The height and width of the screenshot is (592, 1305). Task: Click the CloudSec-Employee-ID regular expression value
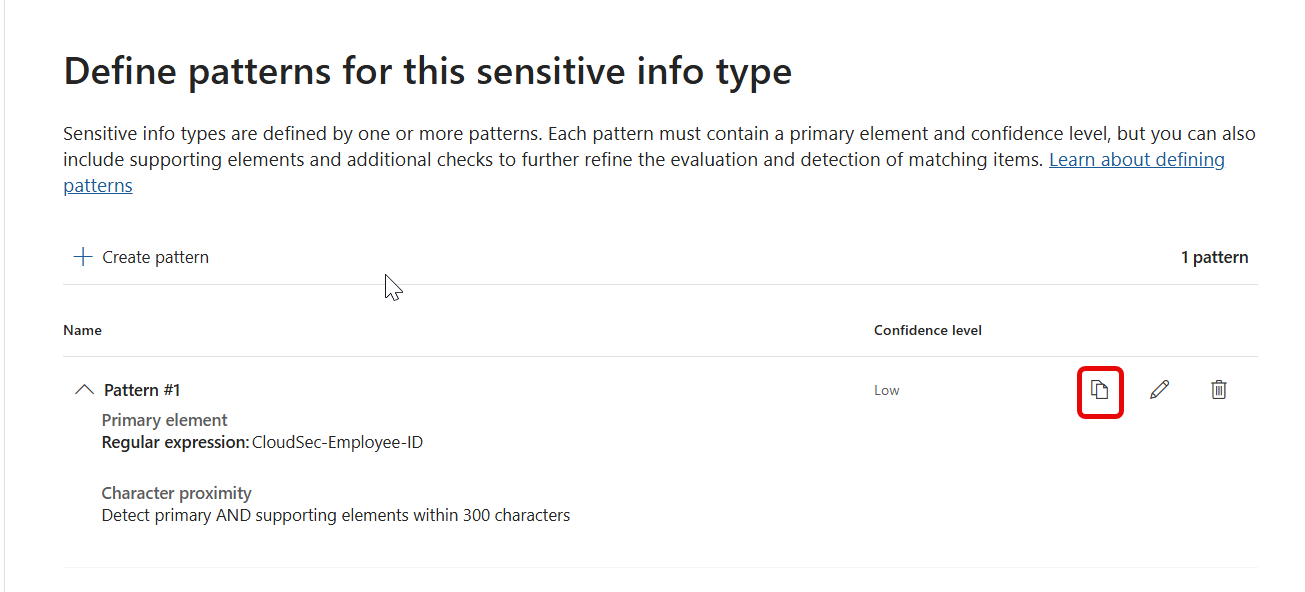(337, 442)
